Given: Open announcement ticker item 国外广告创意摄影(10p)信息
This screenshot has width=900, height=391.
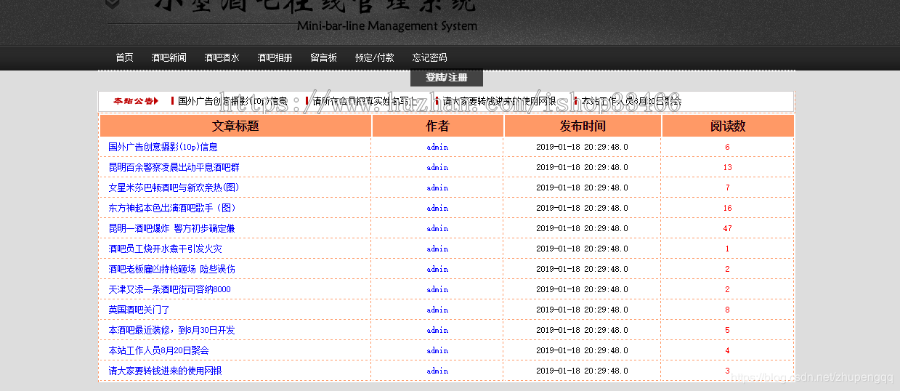Looking at the screenshot, I should tap(232, 101).
